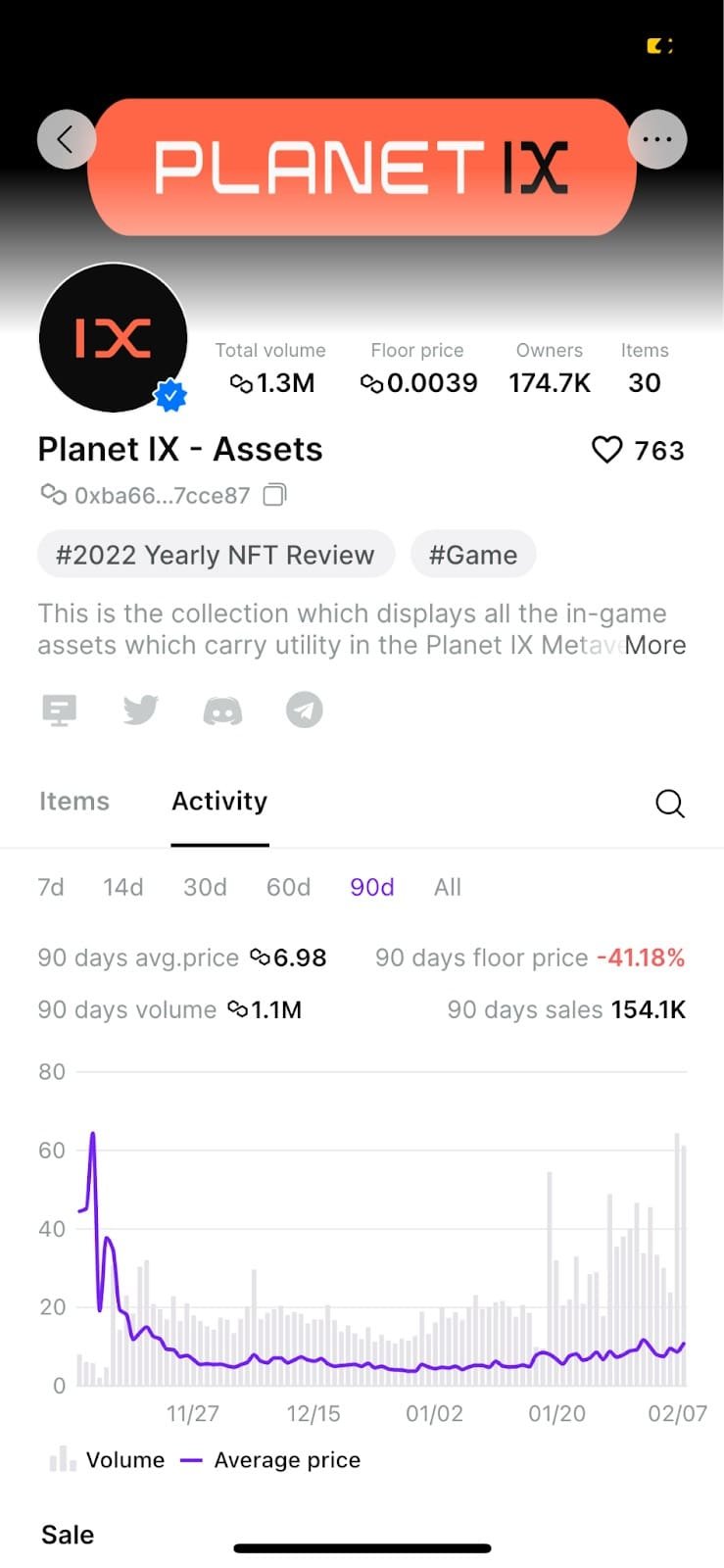Select the 60d time range
724x1568 pixels.
(288, 887)
